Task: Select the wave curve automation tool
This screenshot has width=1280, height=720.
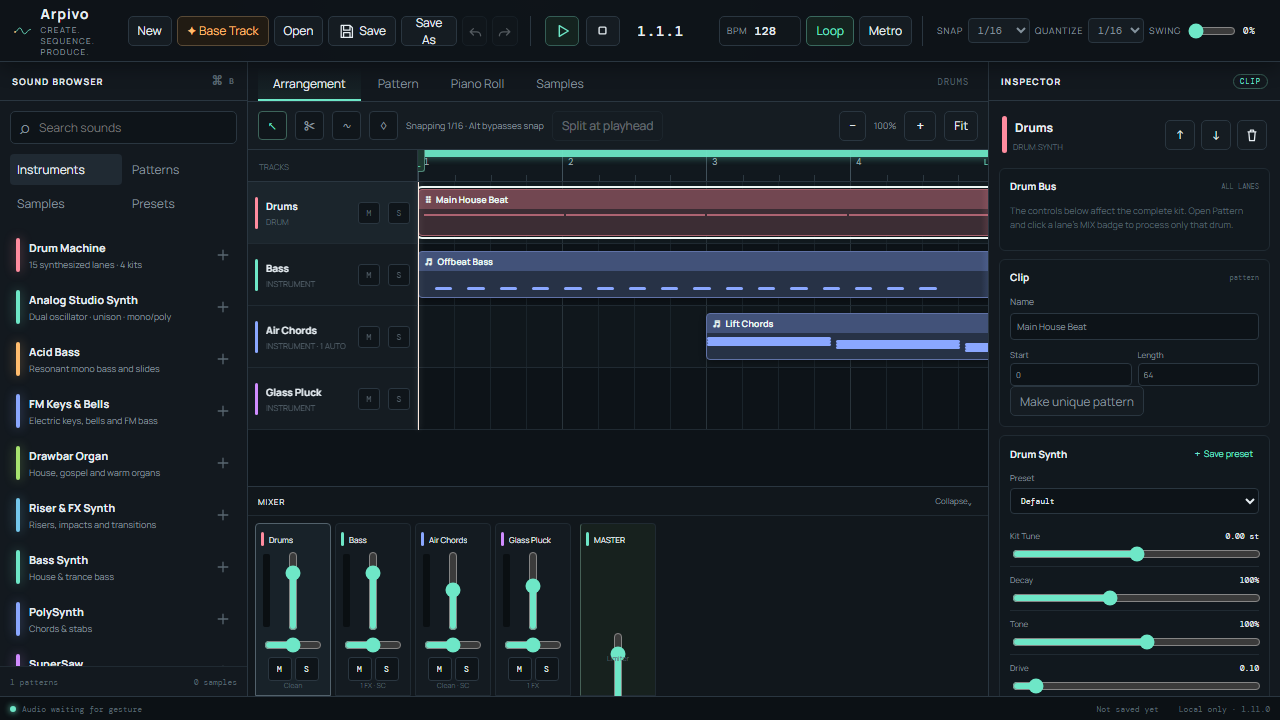Action: (x=347, y=126)
